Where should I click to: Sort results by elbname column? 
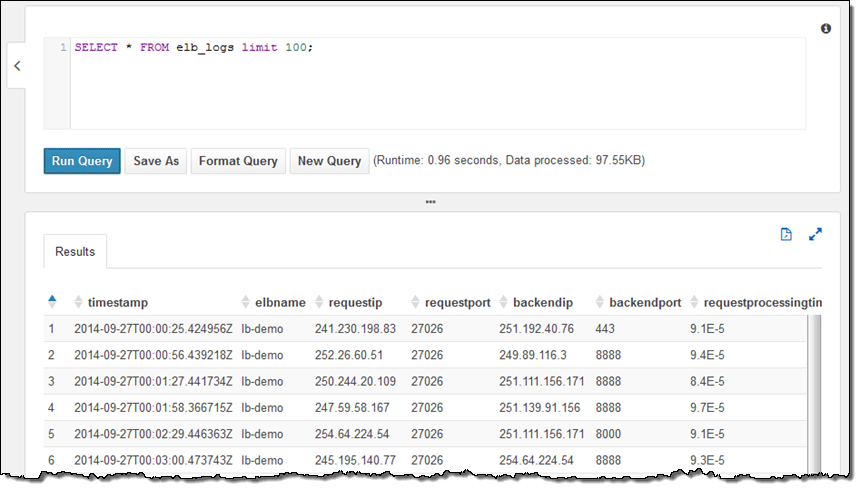click(274, 302)
